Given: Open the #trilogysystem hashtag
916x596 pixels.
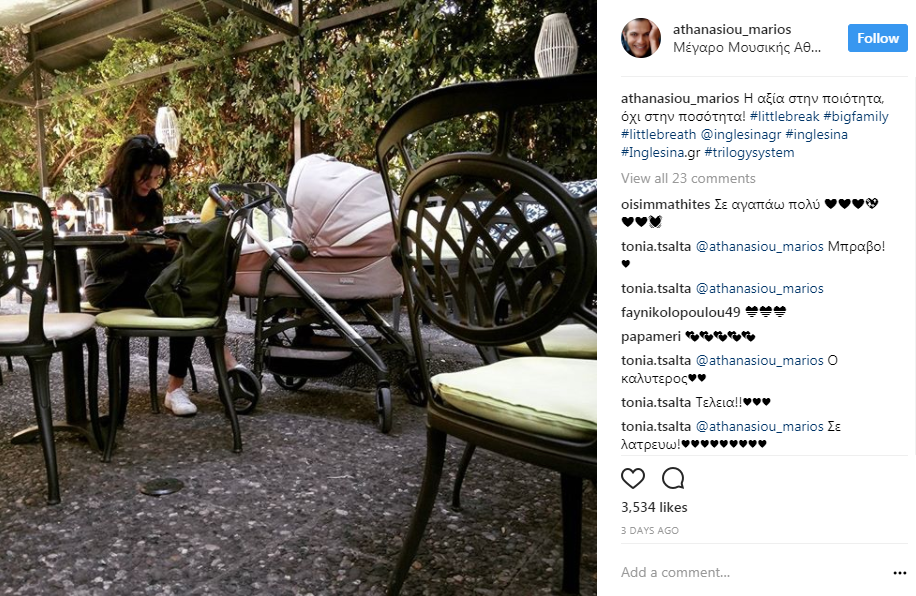Looking at the screenshot, I should coord(750,153).
